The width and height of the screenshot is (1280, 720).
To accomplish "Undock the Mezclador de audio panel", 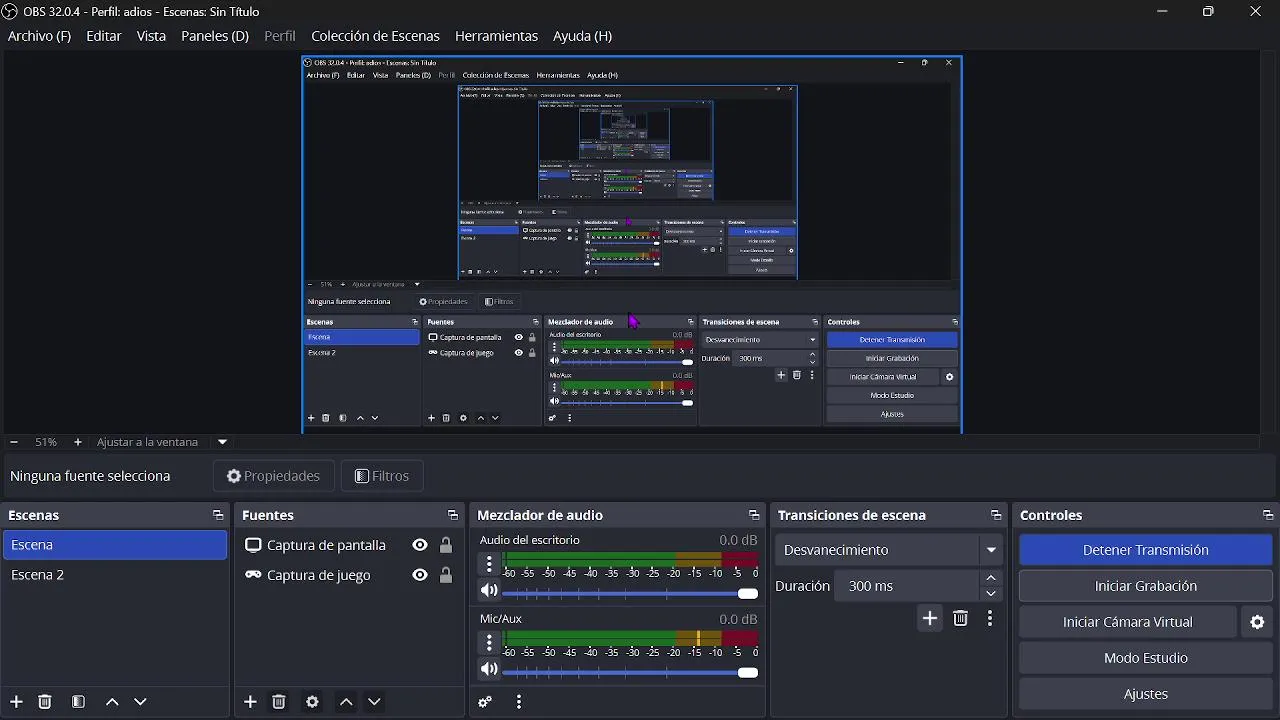I will tap(754, 515).
